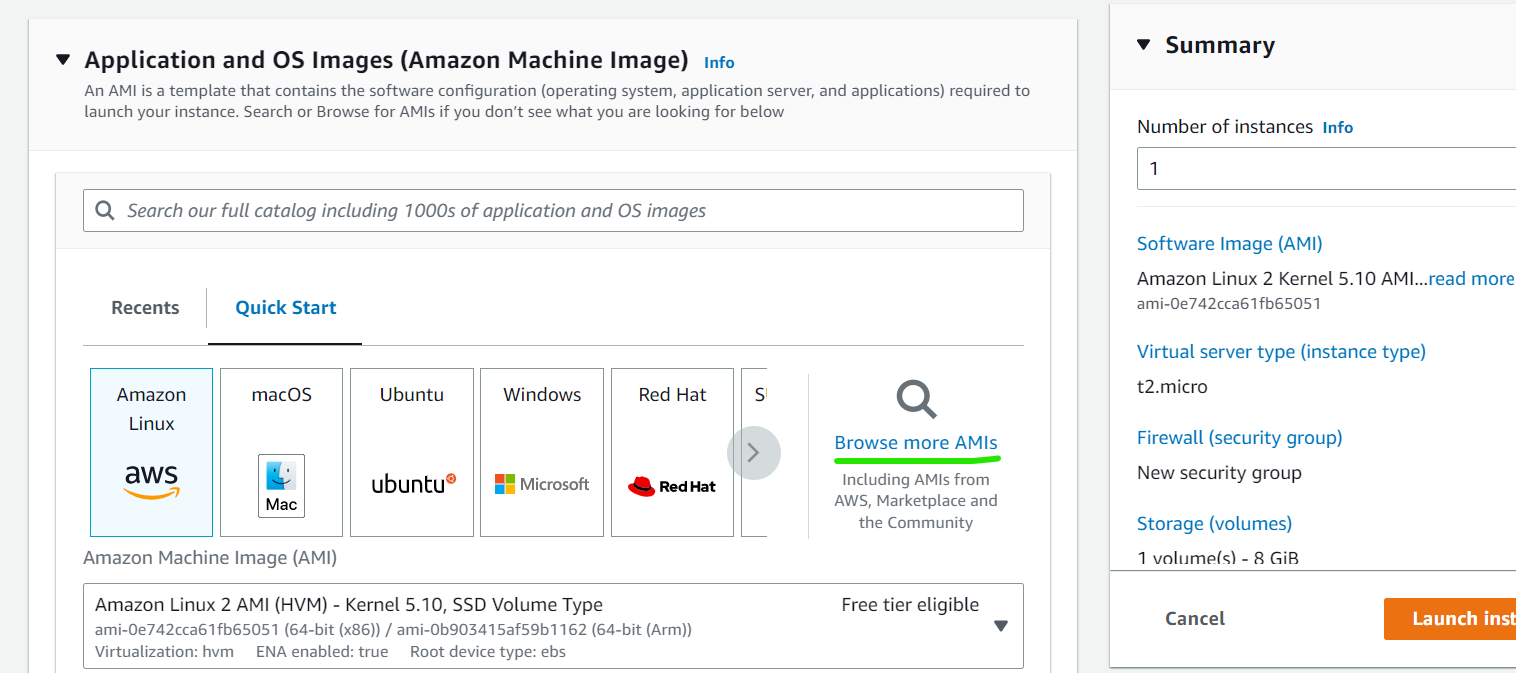Select the Windows AMI tile
This screenshot has width=1516, height=673.
[542, 452]
